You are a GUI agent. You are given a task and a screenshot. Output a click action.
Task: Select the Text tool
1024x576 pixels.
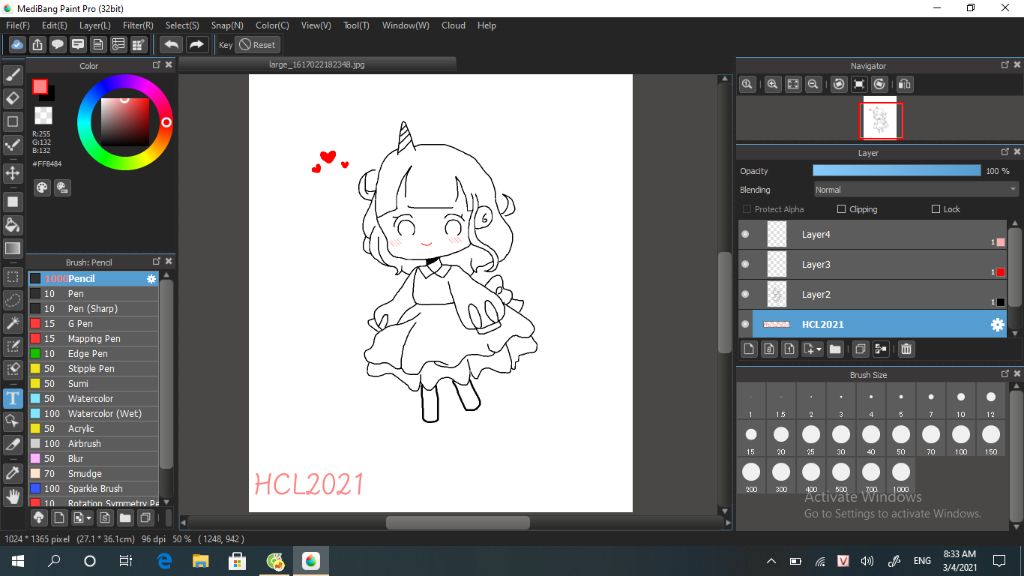tap(12, 398)
